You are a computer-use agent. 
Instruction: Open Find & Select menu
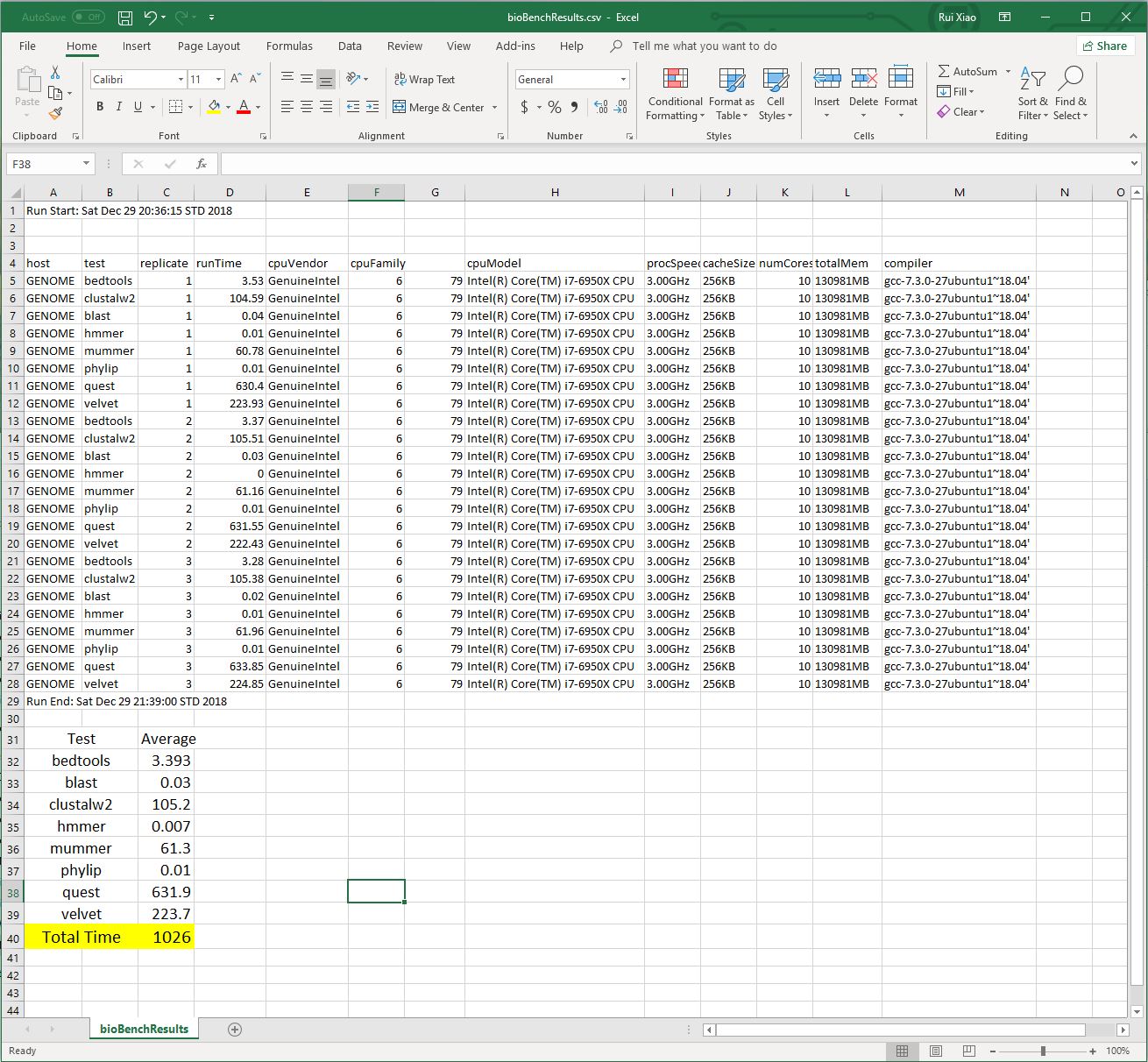point(1070,95)
